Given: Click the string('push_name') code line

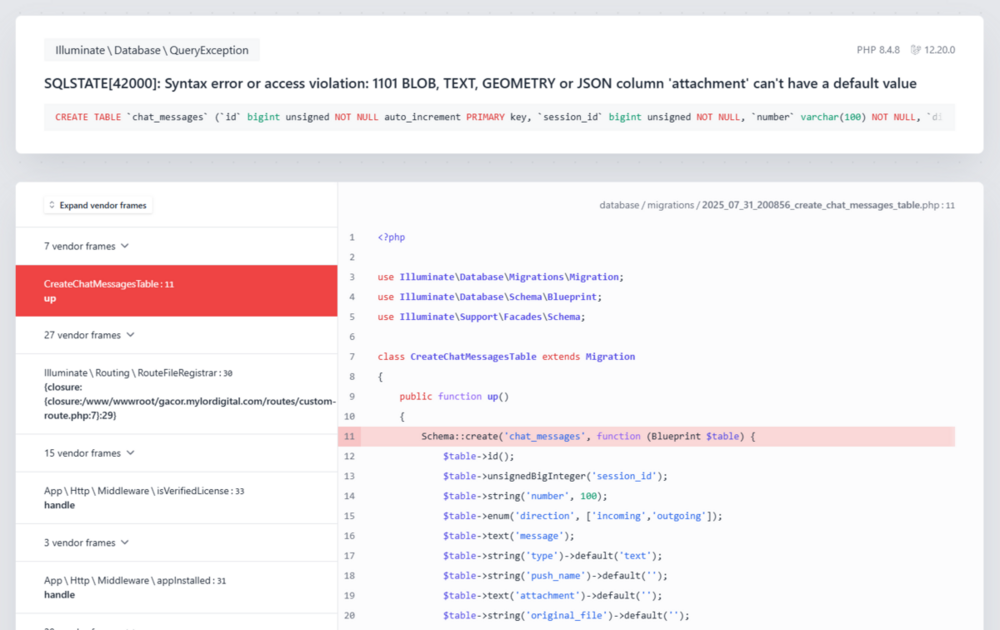Looking at the screenshot, I should (x=555, y=575).
